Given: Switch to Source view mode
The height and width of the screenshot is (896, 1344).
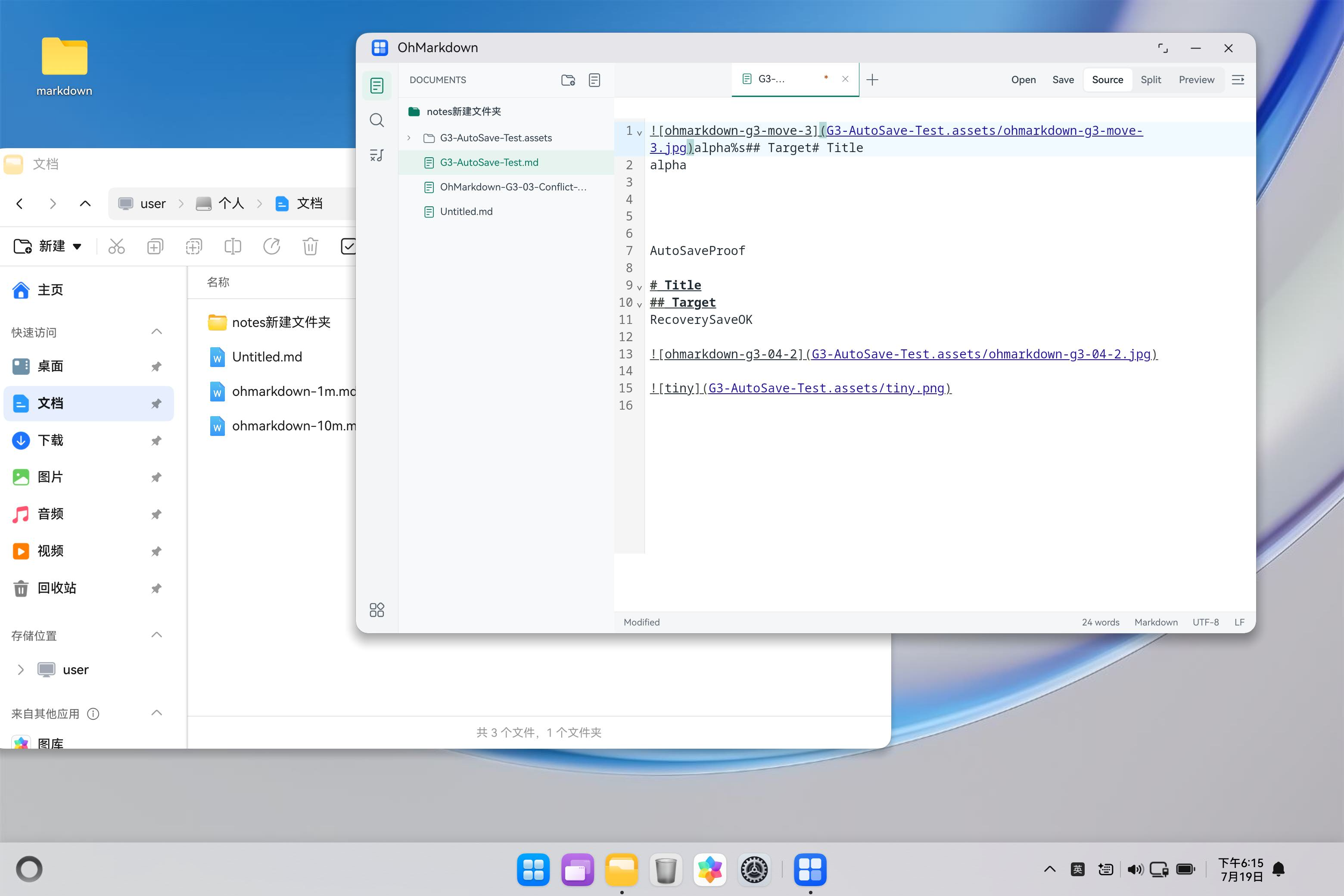Looking at the screenshot, I should tap(1108, 80).
